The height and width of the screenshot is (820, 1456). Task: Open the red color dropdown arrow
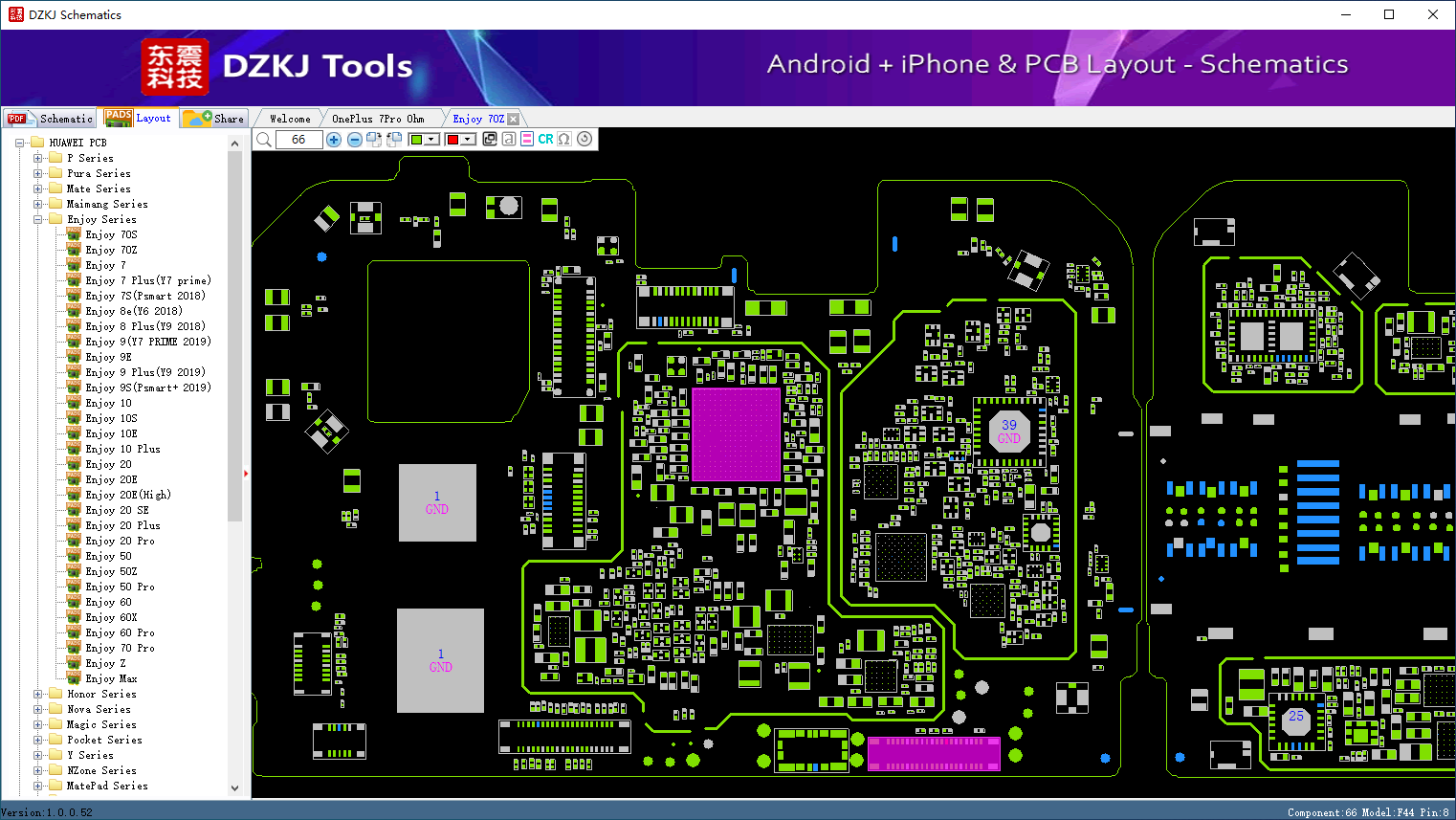pyautogui.click(x=468, y=140)
